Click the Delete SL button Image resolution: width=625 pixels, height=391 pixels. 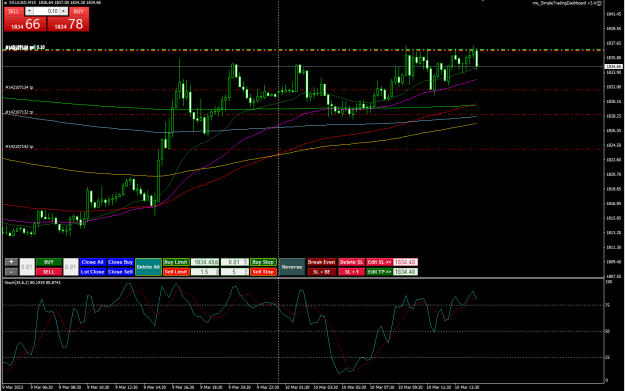coord(351,262)
